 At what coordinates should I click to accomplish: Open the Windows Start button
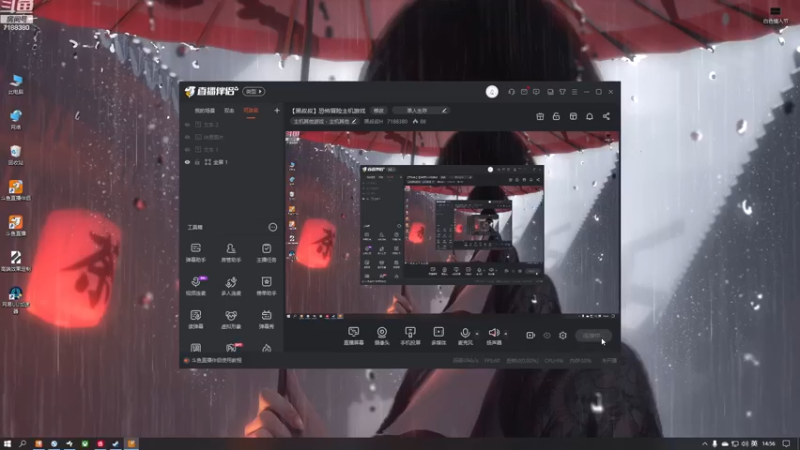click(7, 444)
